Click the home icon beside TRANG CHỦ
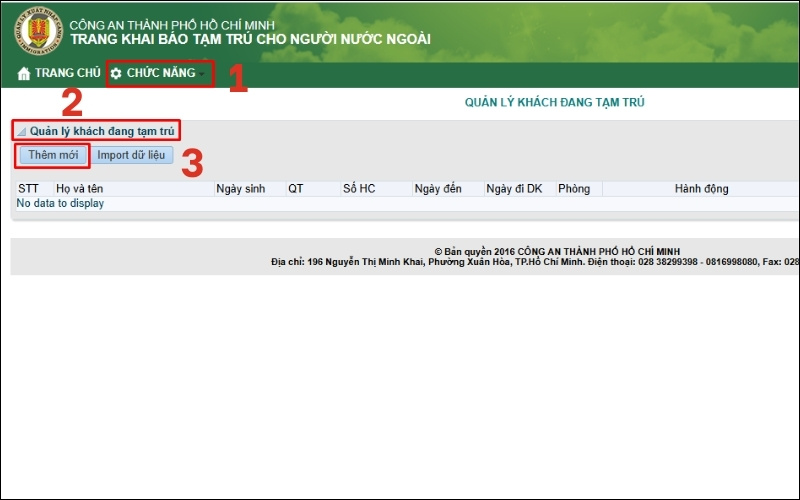The width and height of the screenshot is (800, 500). 24,74
